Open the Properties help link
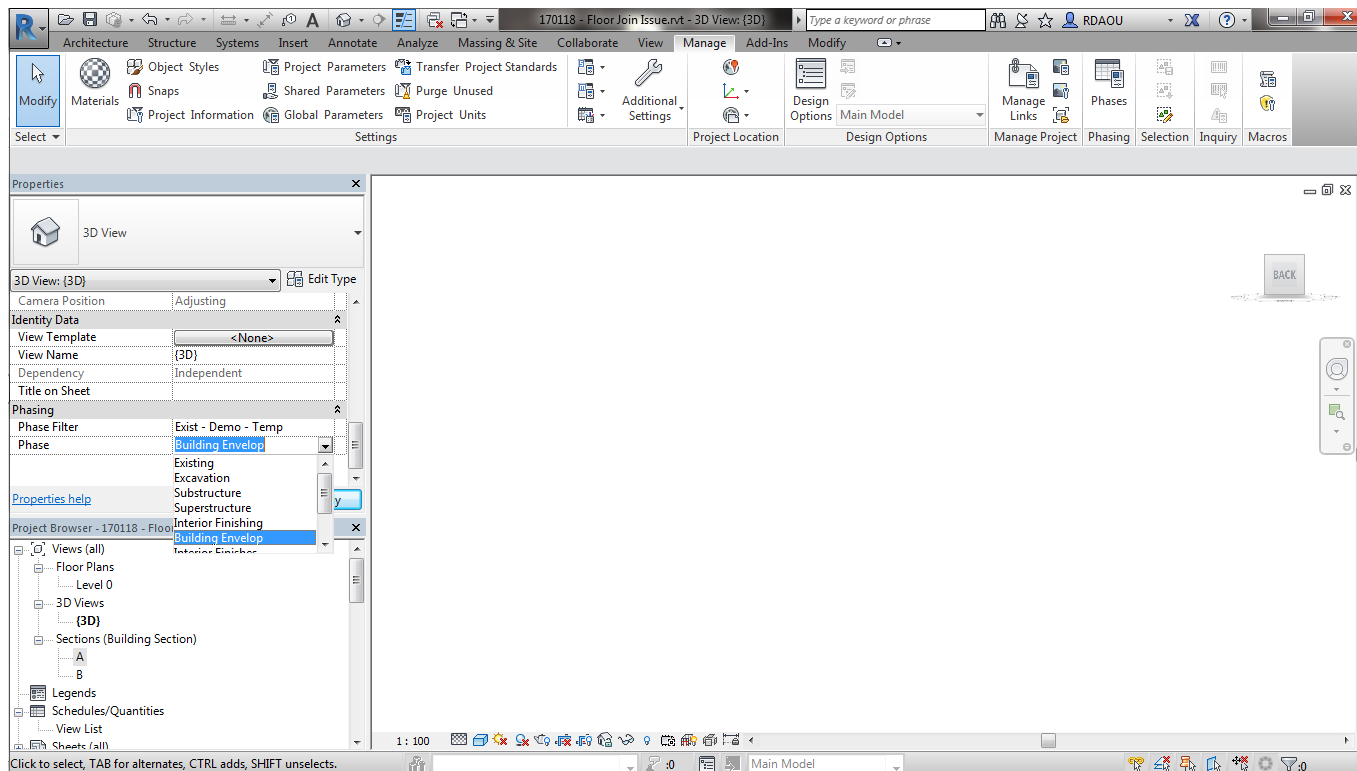 (51, 498)
